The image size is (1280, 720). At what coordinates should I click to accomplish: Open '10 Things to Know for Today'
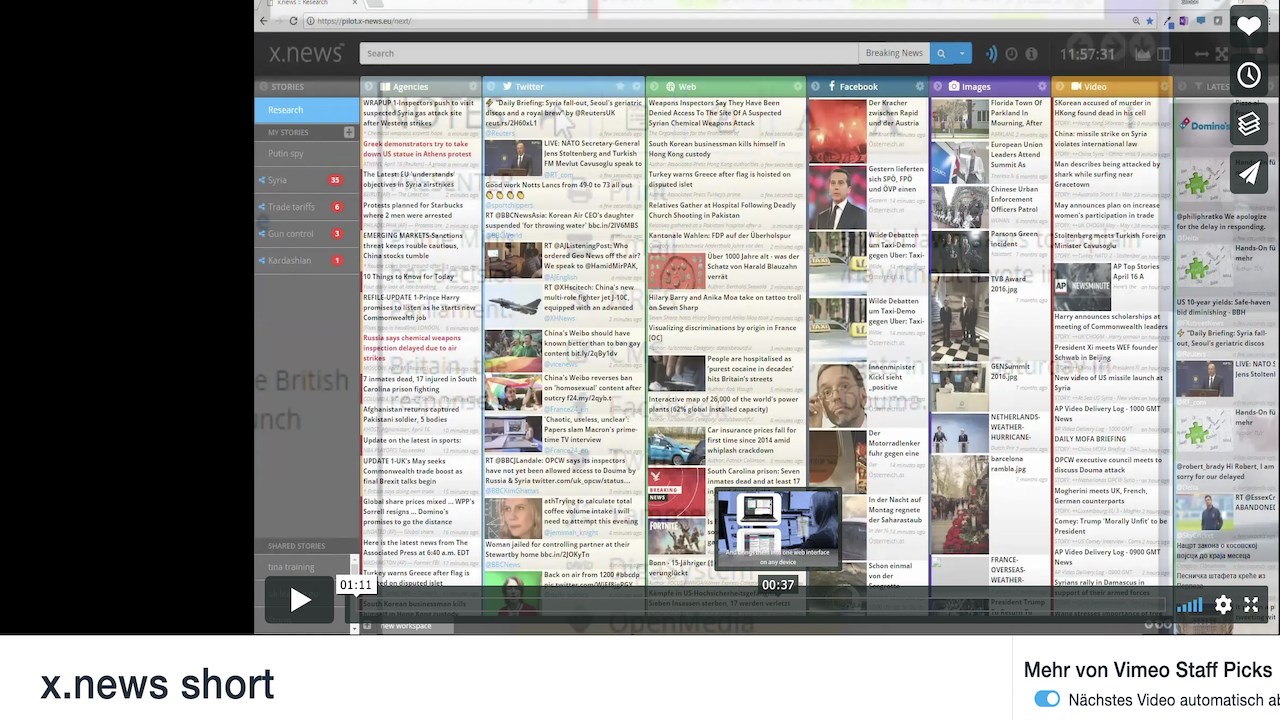tap(409, 277)
